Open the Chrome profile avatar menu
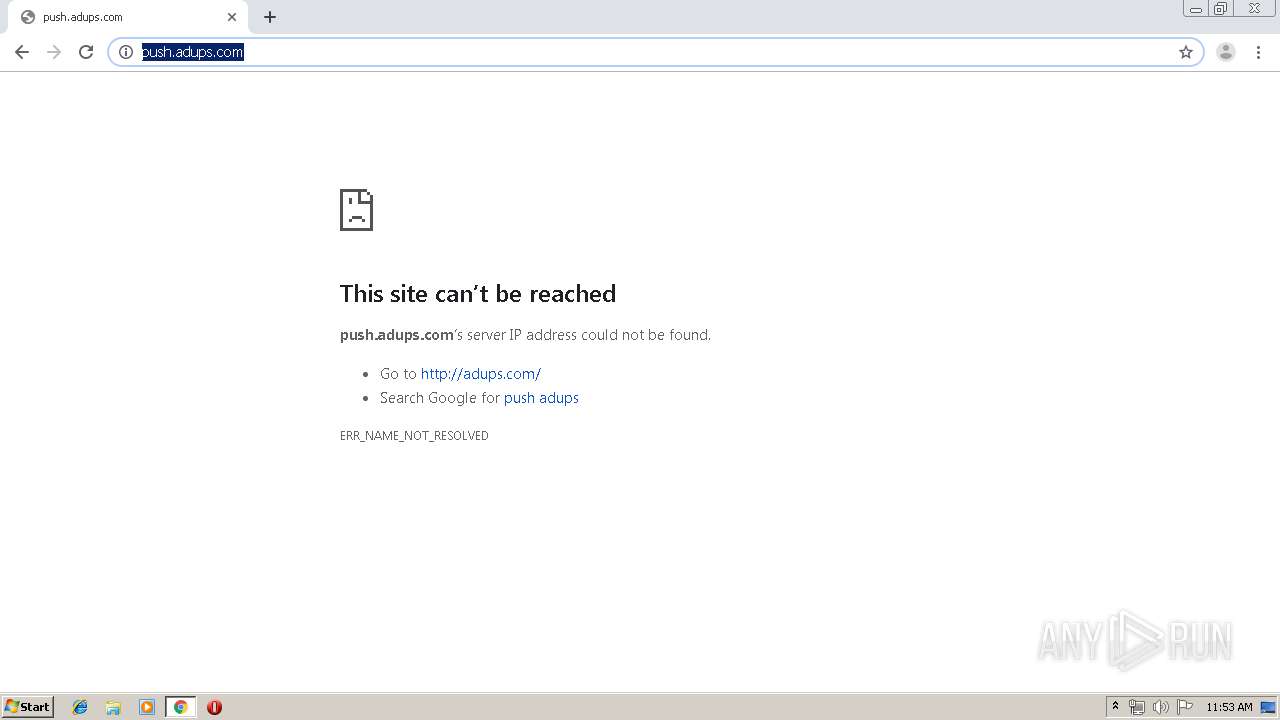 click(x=1226, y=52)
